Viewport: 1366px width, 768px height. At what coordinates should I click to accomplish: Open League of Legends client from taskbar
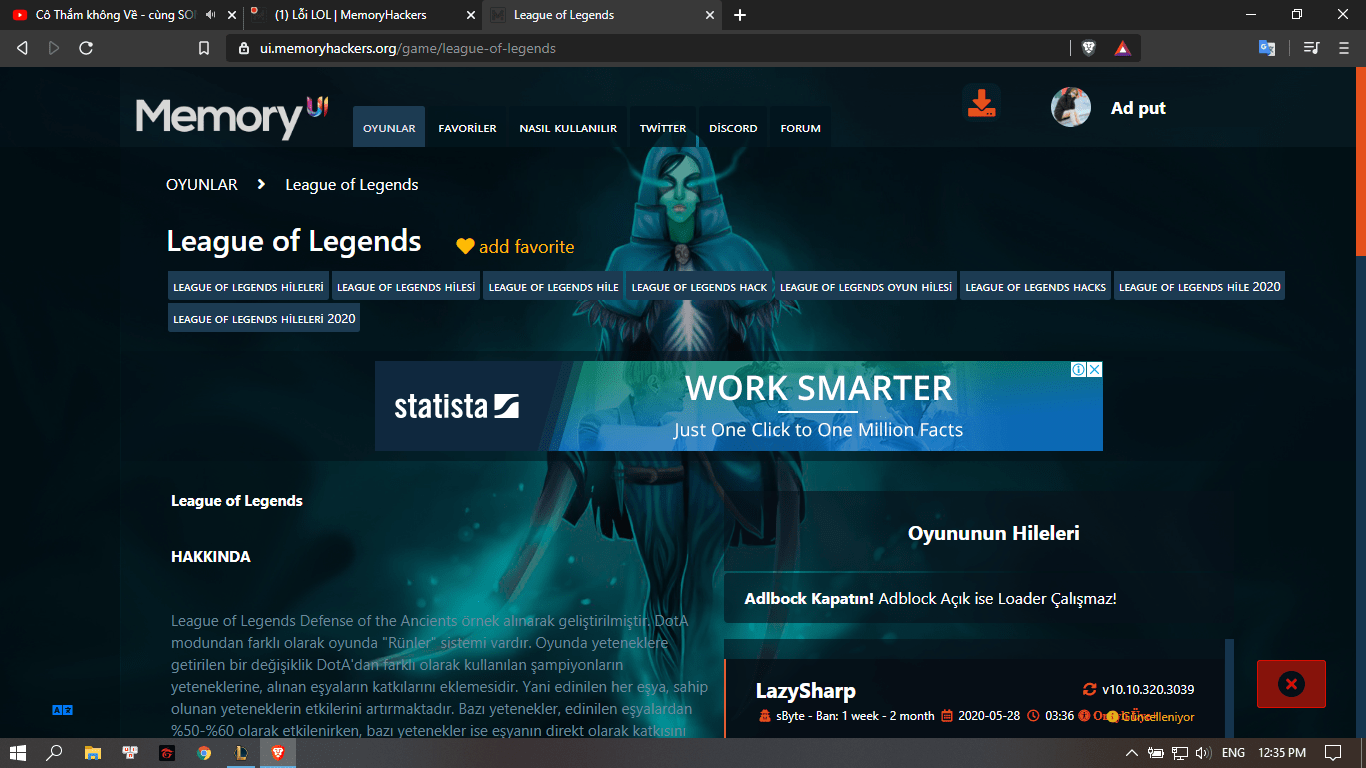pos(241,752)
